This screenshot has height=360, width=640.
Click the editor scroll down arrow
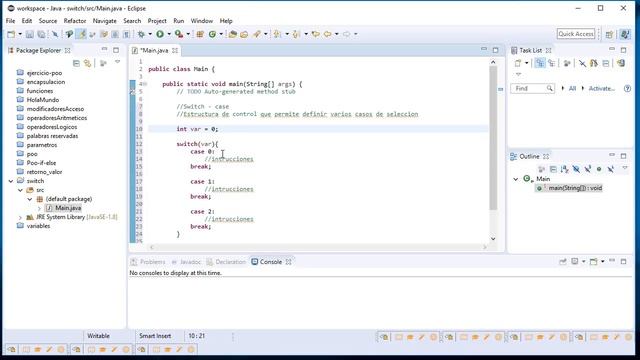493,239
